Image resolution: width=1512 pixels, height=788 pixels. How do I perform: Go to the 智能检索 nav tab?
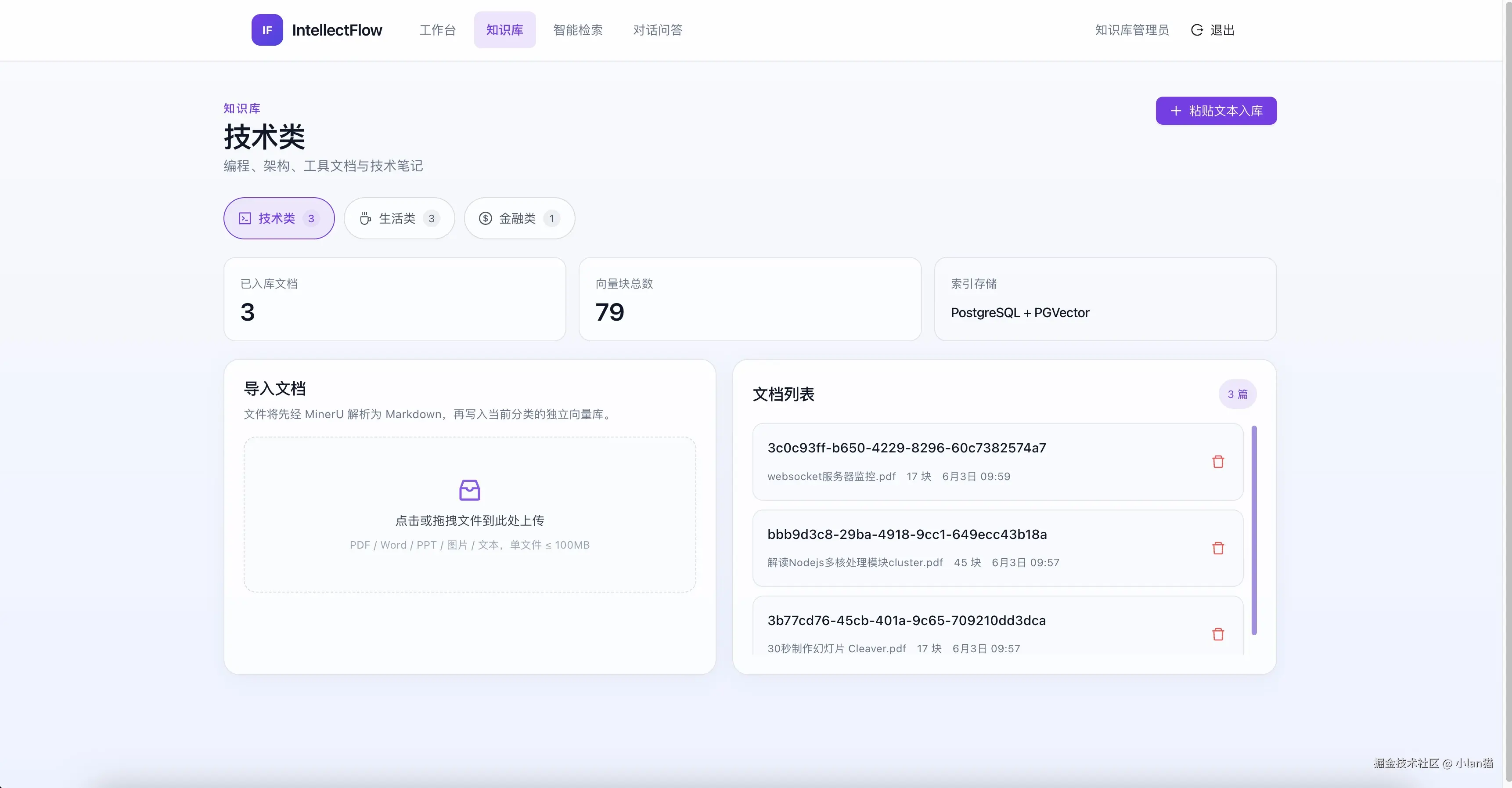coord(578,30)
